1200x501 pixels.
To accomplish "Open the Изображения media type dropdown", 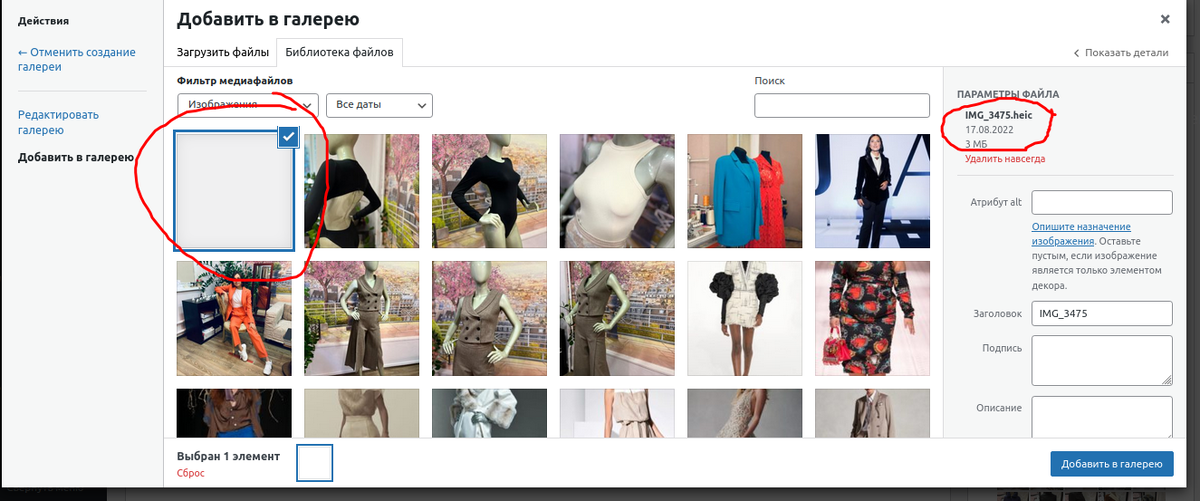I will pyautogui.click(x=248, y=104).
